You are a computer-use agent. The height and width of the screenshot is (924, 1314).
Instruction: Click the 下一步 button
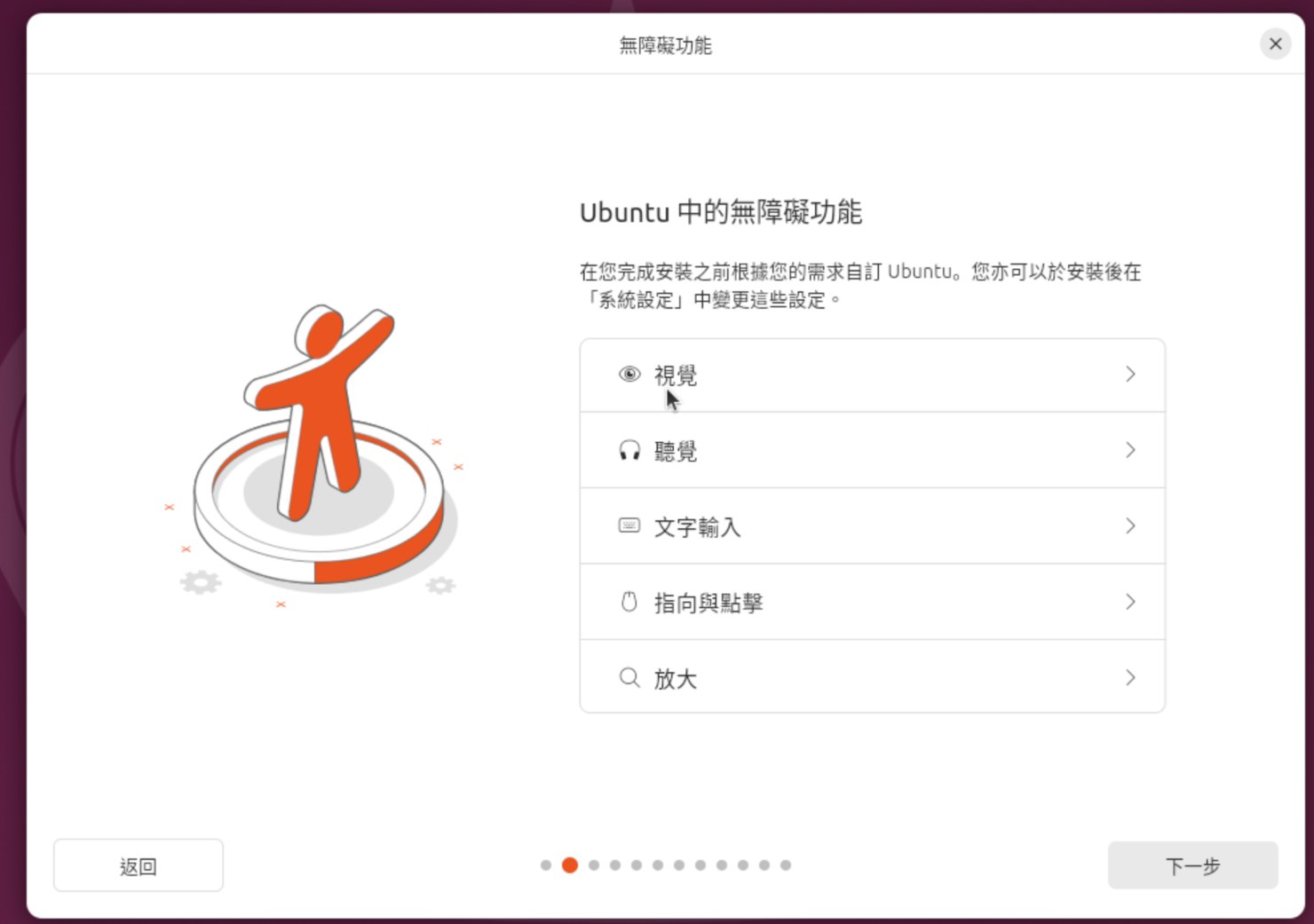pos(1192,865)
